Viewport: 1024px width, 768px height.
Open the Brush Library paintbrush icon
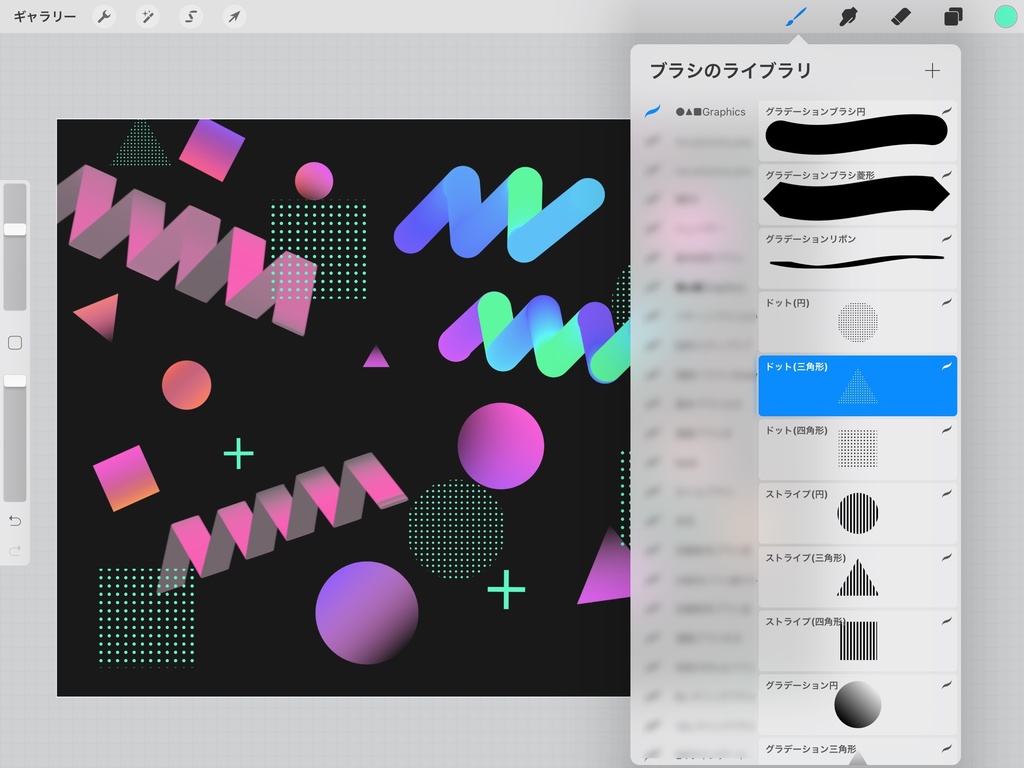pyautogui.click(x=797, y=16)
